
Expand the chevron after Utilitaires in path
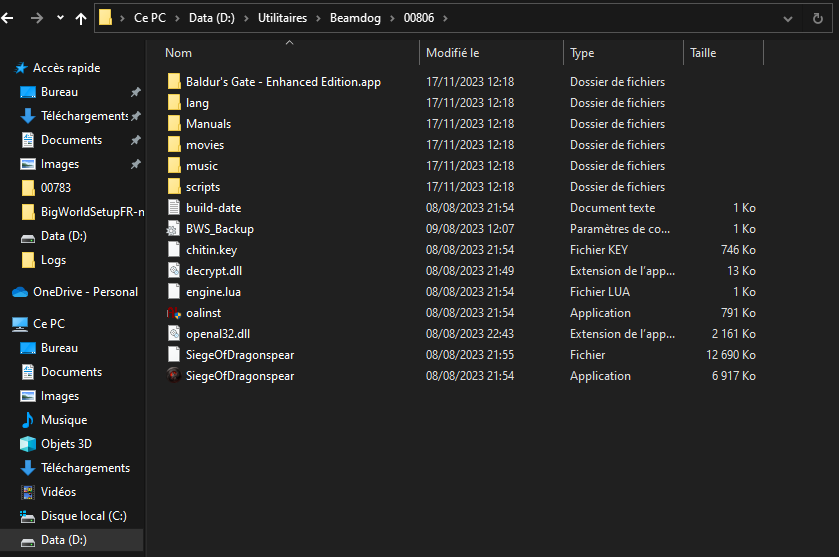(x=318, y=18)
